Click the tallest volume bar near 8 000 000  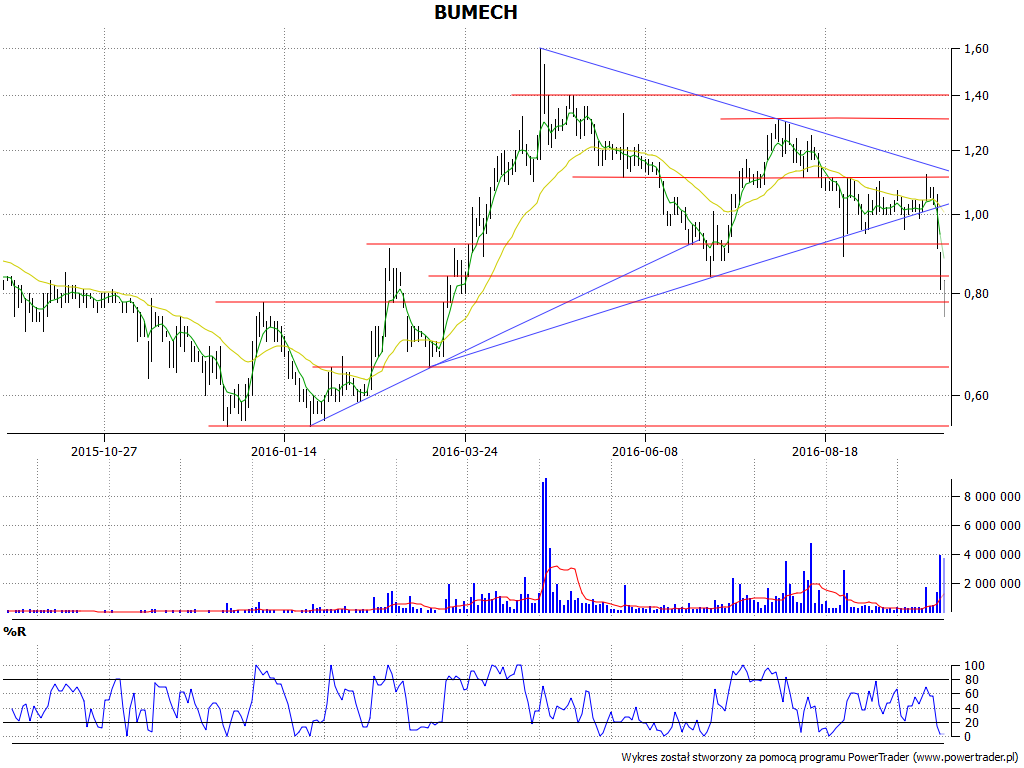coord(545,545)
